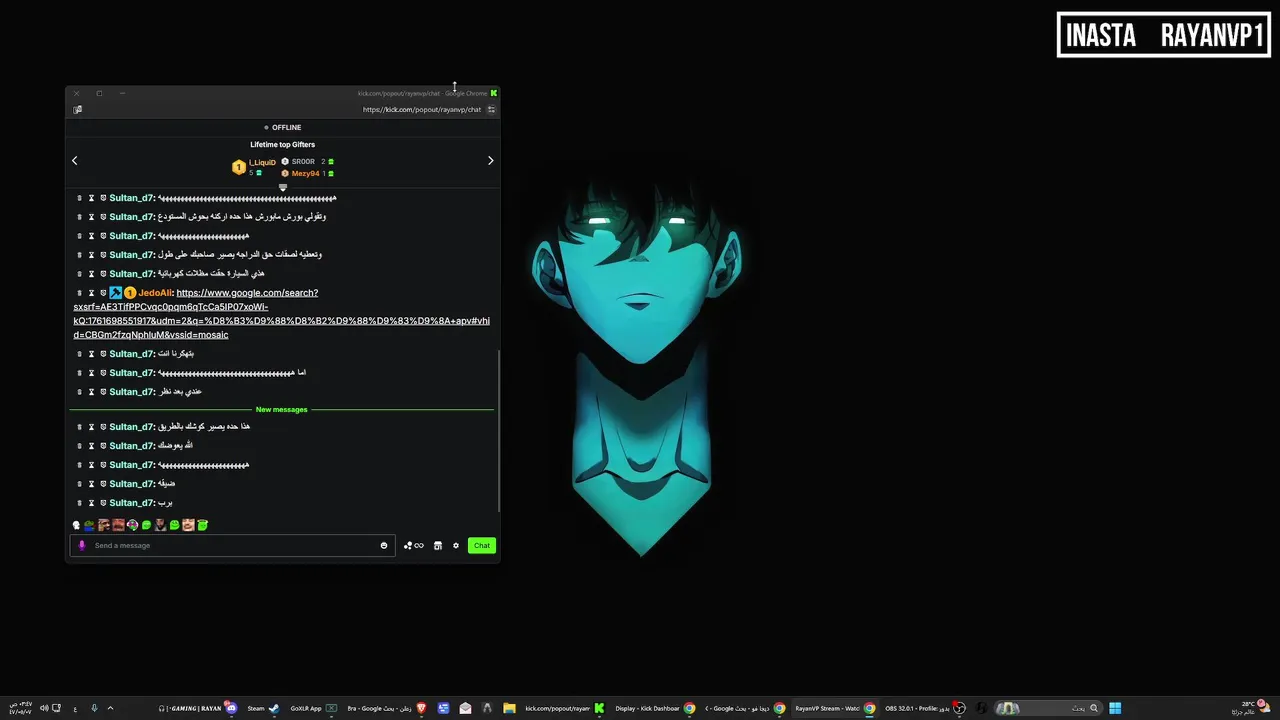The height and width of the screenshot is (720, 1280).
Task: Click the green Chat send button
Action: pyautogui.click(x=482, y=546)
